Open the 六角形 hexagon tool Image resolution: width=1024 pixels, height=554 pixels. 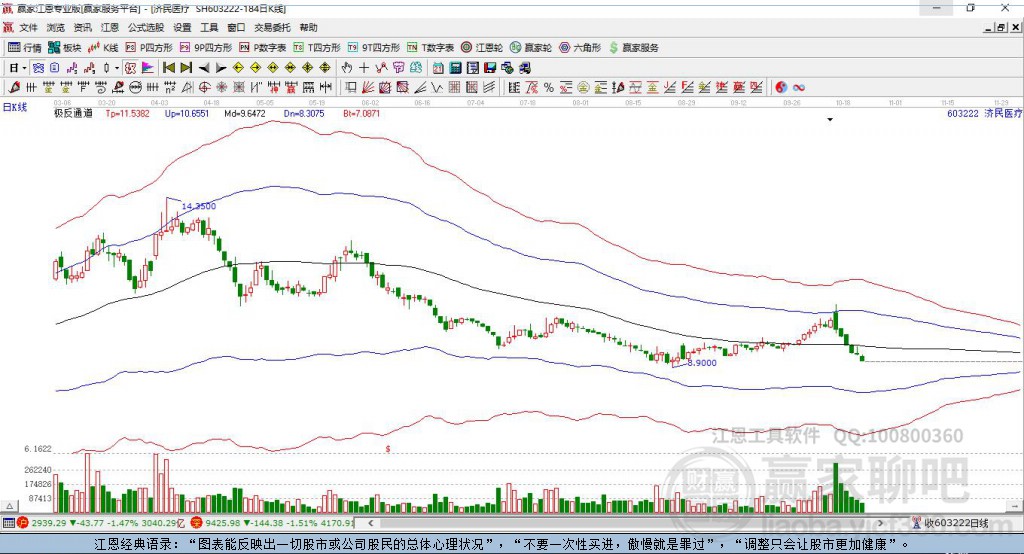coord(580,48)
